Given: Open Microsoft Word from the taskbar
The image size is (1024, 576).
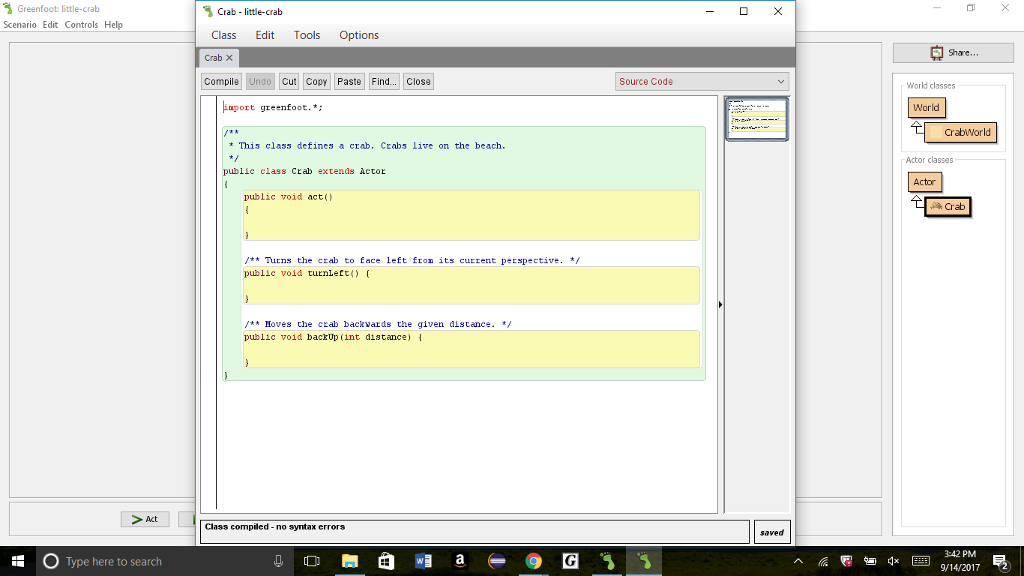Looking at the screenshot, I should pos(422,561).
